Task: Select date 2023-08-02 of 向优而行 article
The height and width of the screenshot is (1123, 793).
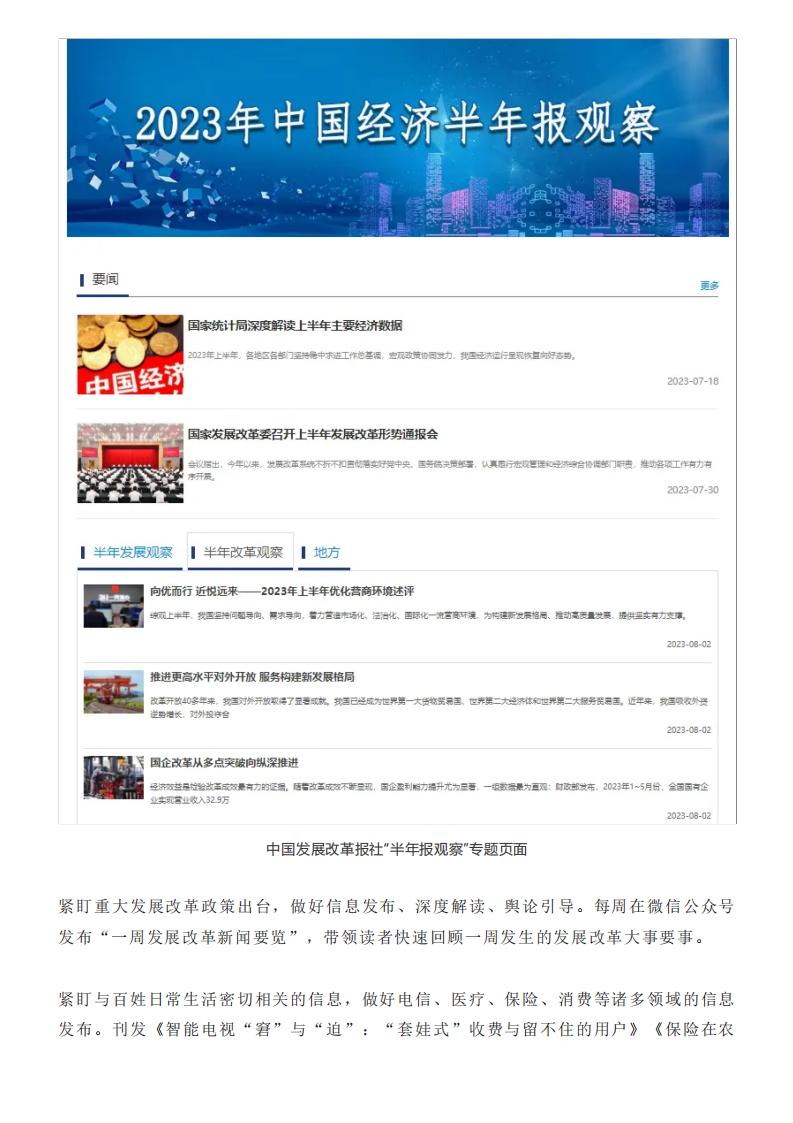Action: 688,644
